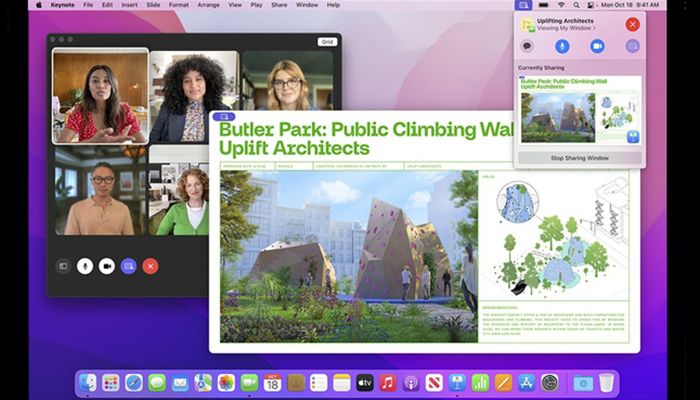700x400 pixels.
Task: Click purple screen share button in FaceTime window
Action: pos(129,266)
